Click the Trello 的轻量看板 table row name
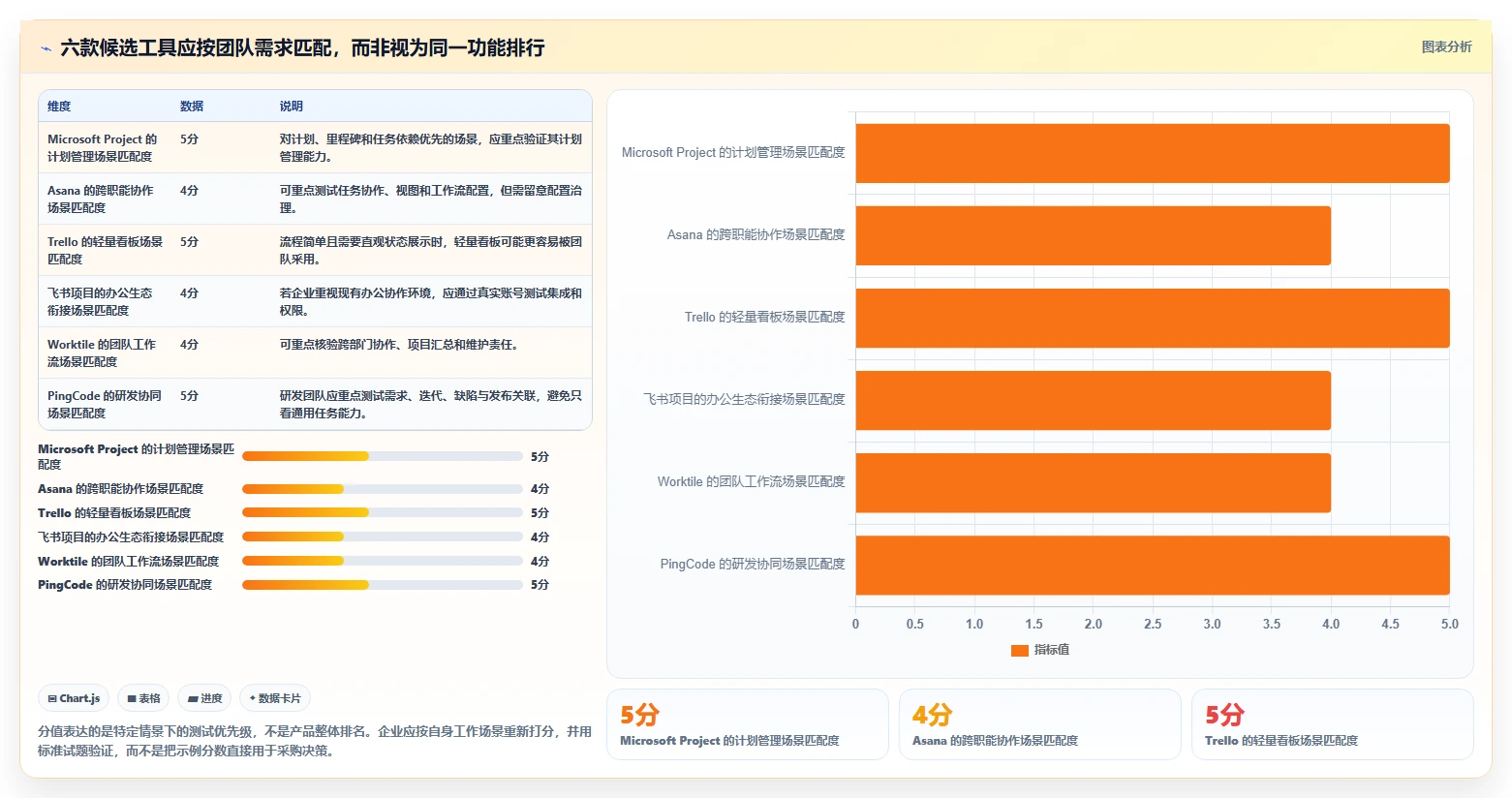This screenshot has height=798, width=1512. coord(105,251)
